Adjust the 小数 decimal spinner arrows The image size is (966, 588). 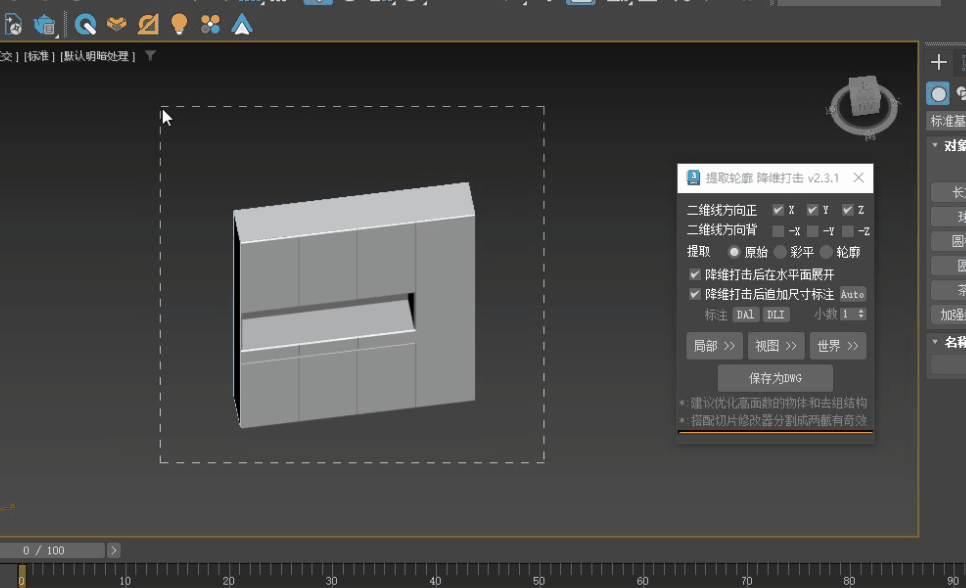[x=861, y=314]
